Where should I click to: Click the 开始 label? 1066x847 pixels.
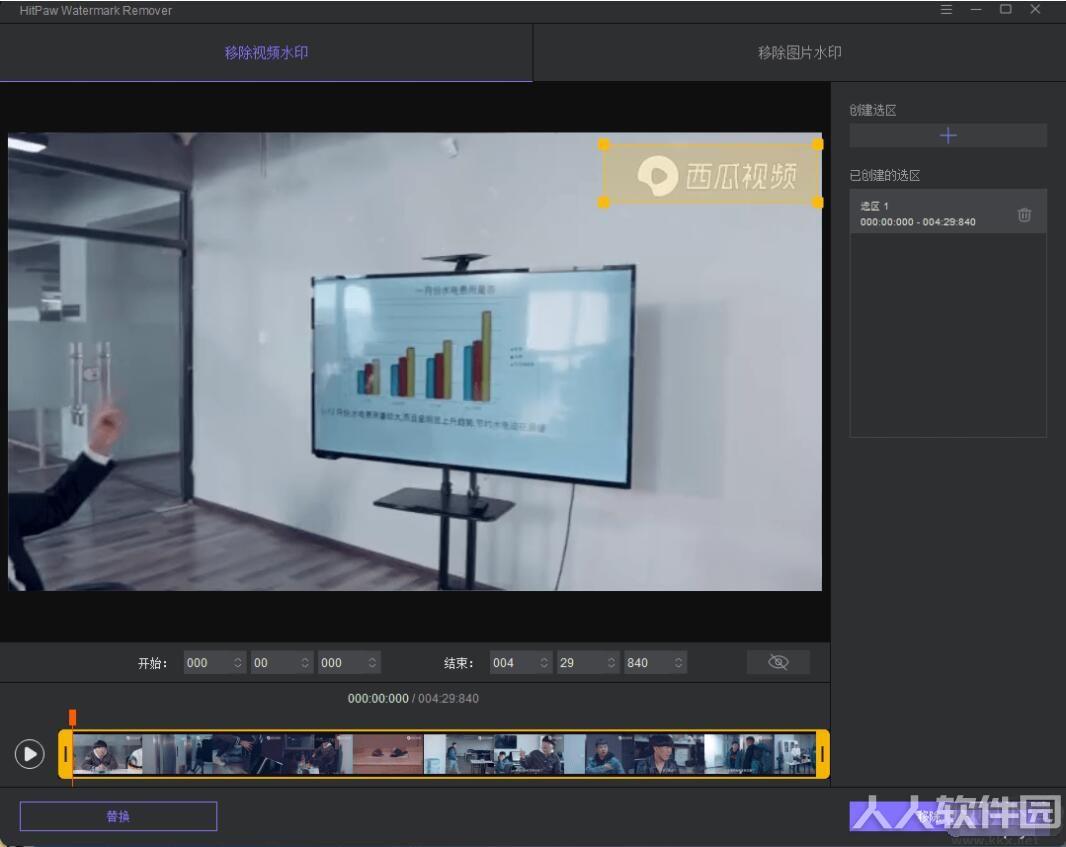(x=152, y=663)
